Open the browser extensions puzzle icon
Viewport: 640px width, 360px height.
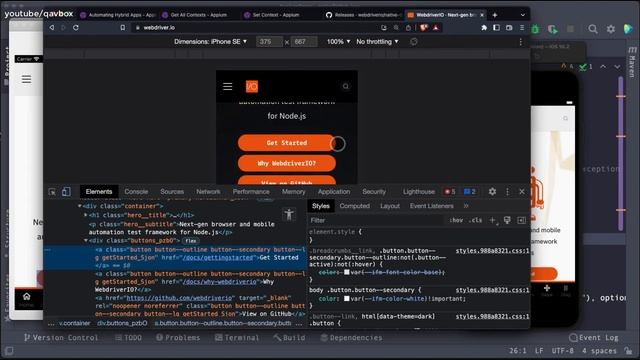click(x=484, y=27)
